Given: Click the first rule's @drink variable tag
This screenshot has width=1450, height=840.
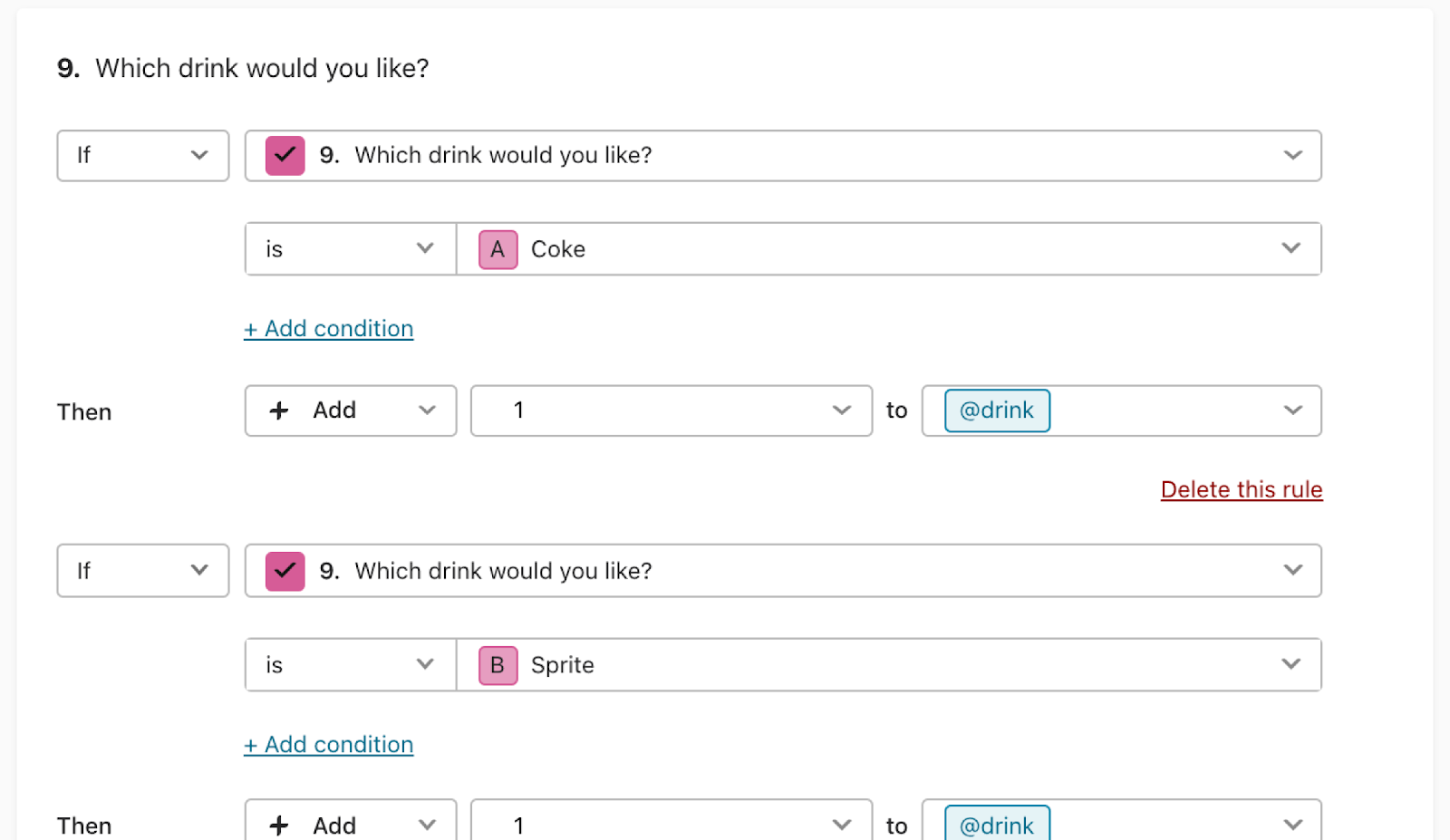Looking at the screenshot, I should click(997, 410).
